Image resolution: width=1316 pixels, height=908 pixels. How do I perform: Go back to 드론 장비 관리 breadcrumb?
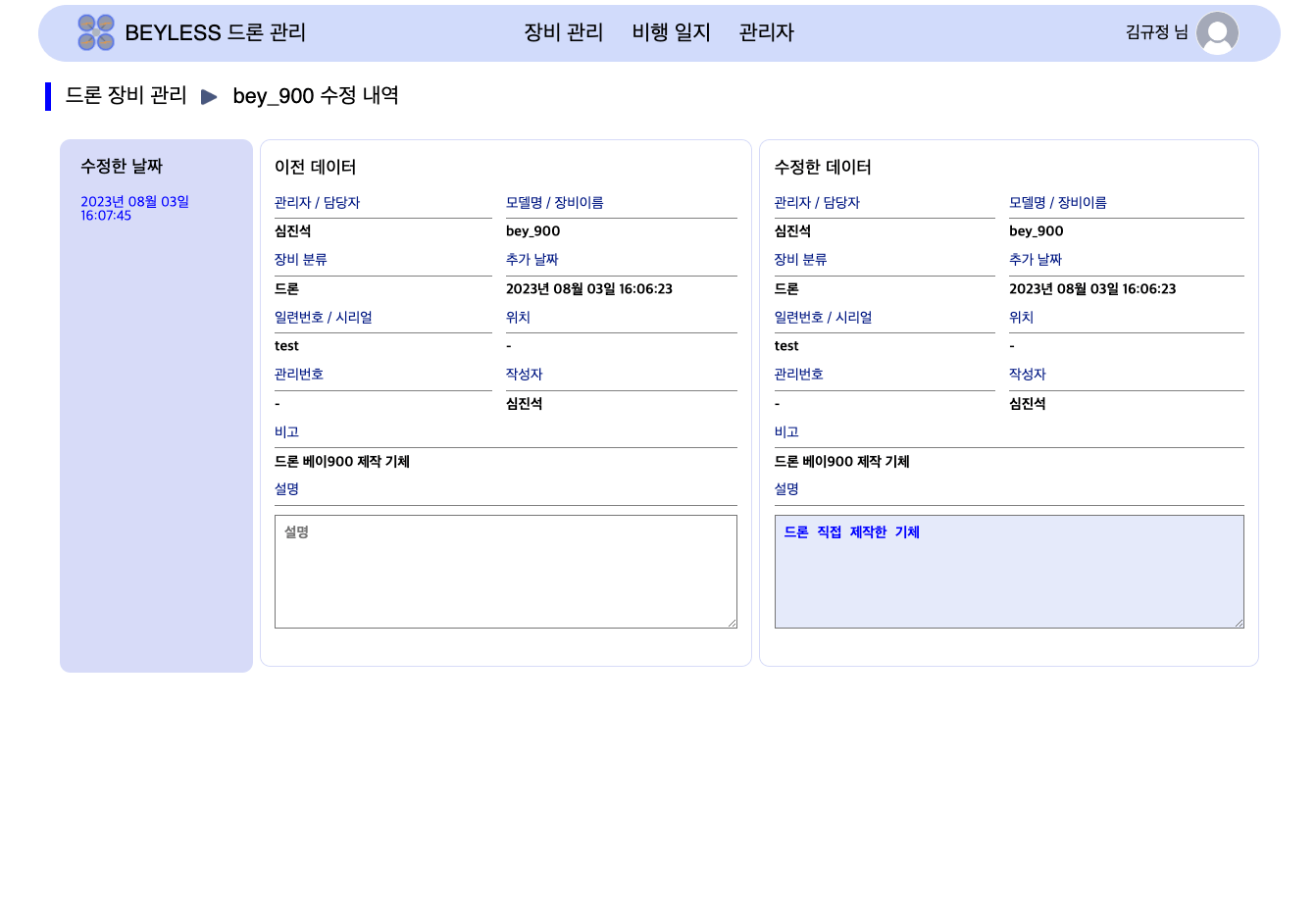pyautogui.click(x=126, y=95)
